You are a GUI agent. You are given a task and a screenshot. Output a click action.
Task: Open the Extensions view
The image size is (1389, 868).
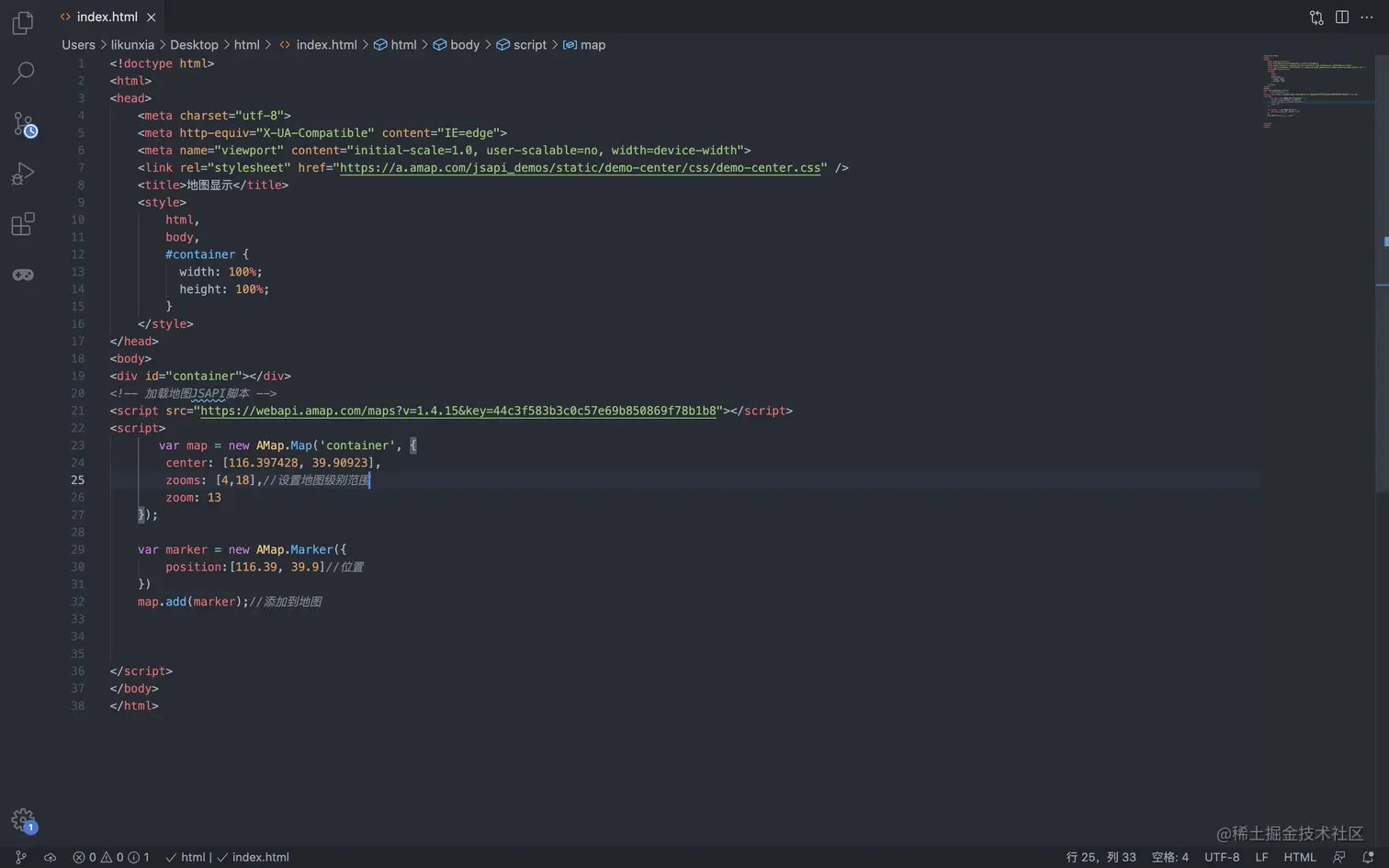[x=23, y=224]
